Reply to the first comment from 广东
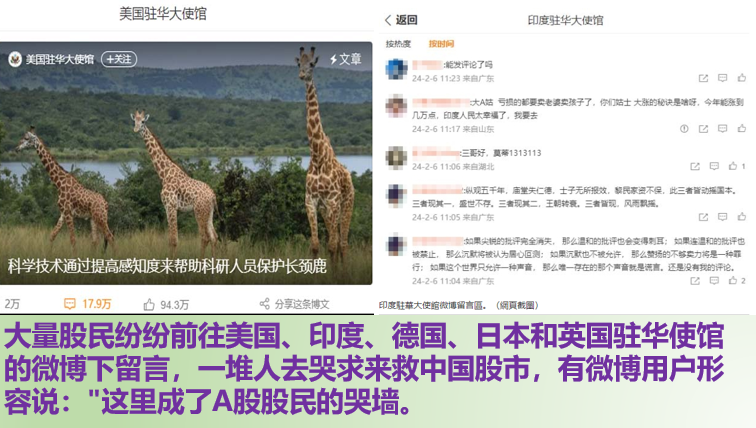The image size is (756, 428). [722, 78]
